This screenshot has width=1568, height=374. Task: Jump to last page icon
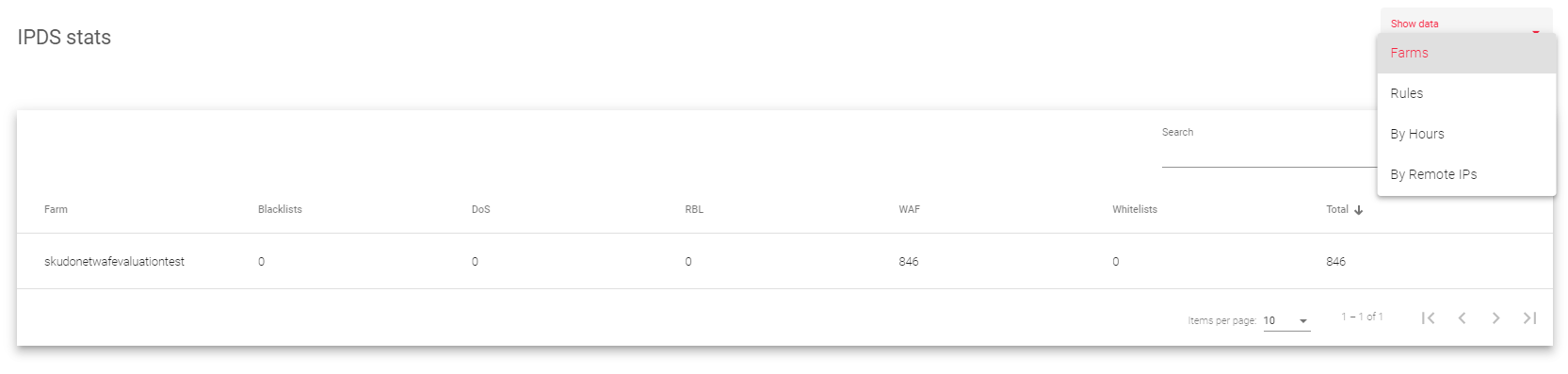click(1529, 318)
